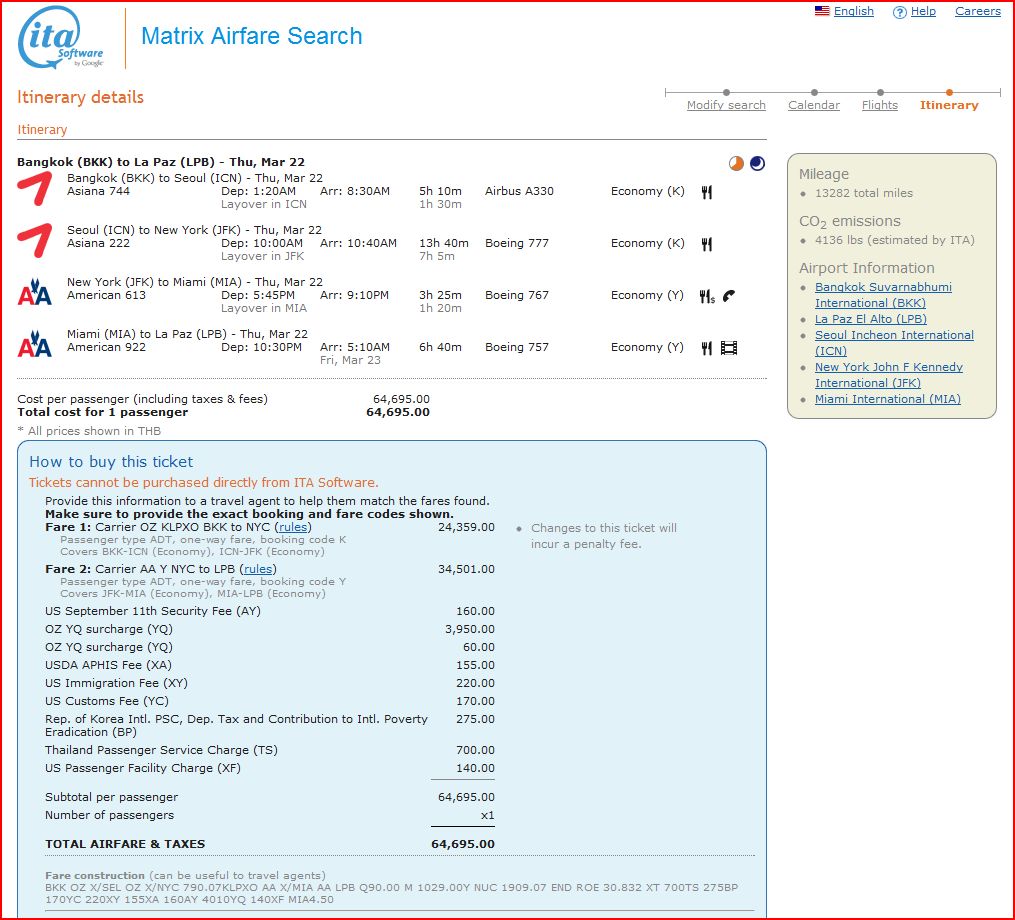Click the Asiana 744 flight number
Screen dimensions: 1015x920
(x=98, y=191)
